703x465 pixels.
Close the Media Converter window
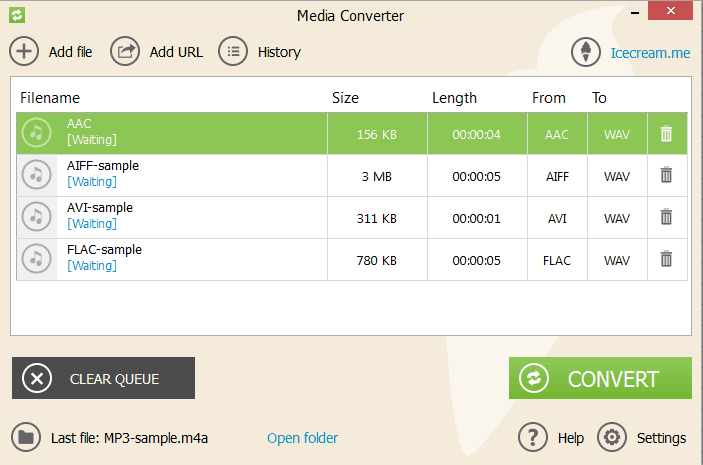pyautogui.click(x=670, y=10)
